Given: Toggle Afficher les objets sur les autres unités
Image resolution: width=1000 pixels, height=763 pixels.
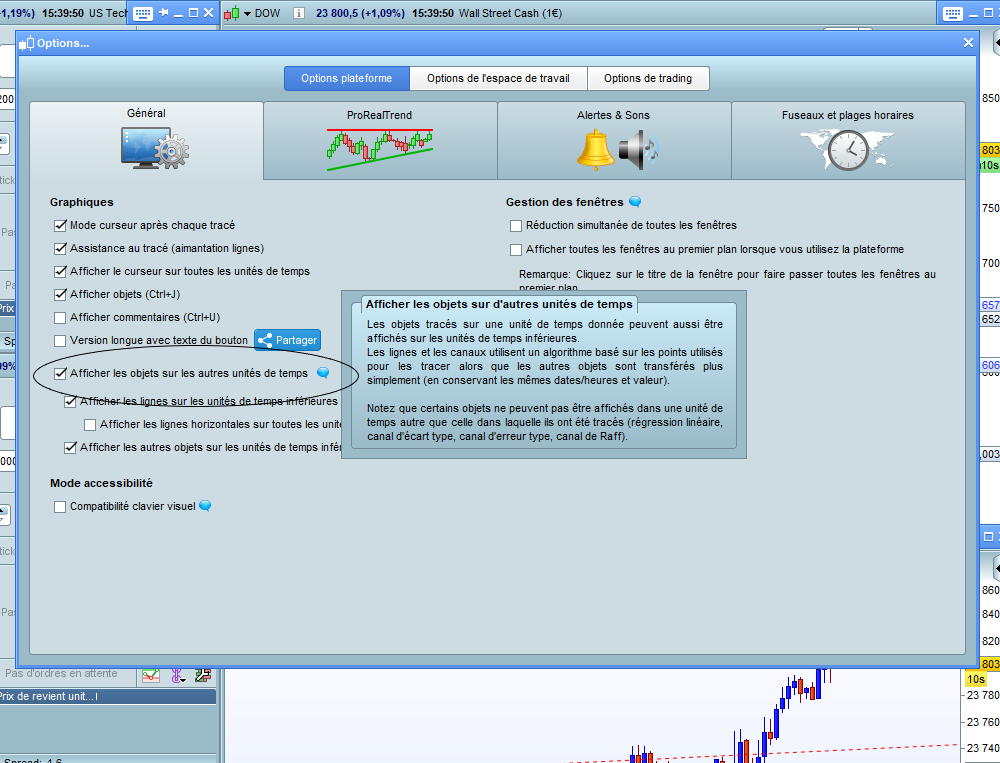Looking at the screenshot, I should click(x=61, y=373).
